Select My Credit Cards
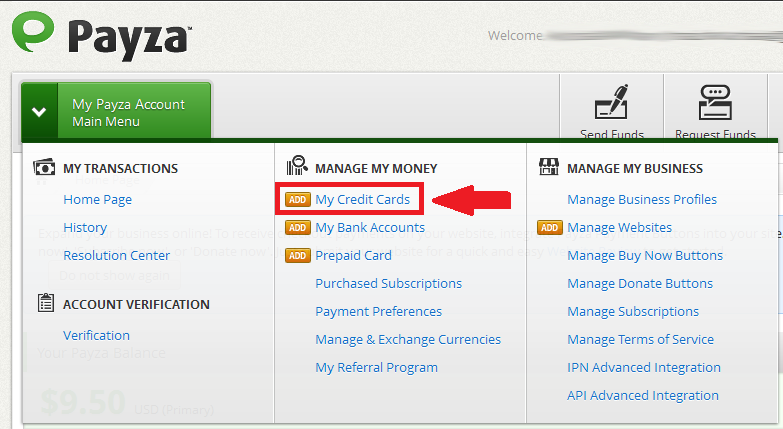 click(x=363, y=200)
